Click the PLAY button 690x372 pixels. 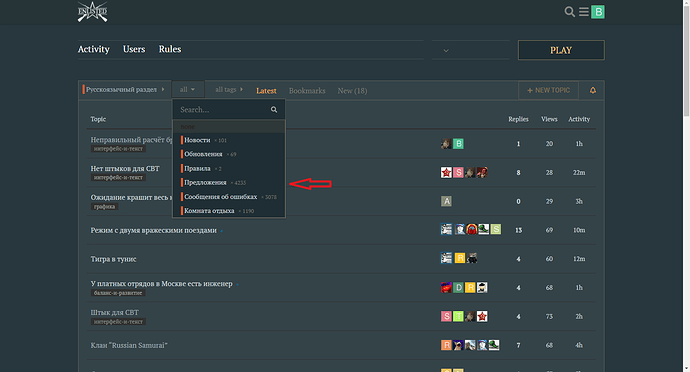tap(561, 50)
